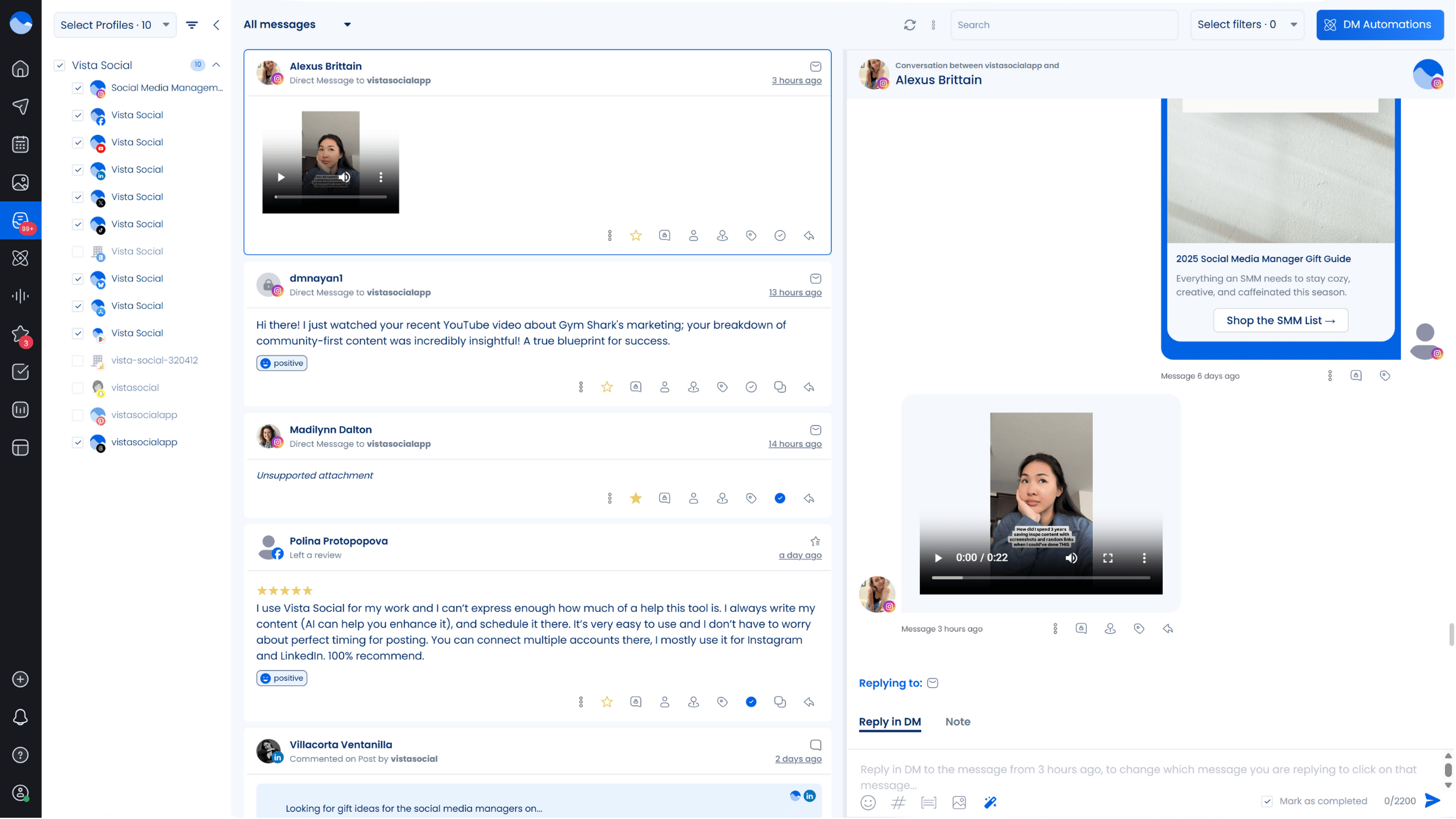The height and width of the screenshot is (819, 1456).
Task: Check the vista-social-320412 profile checkbox
Action: click(78, 361)
